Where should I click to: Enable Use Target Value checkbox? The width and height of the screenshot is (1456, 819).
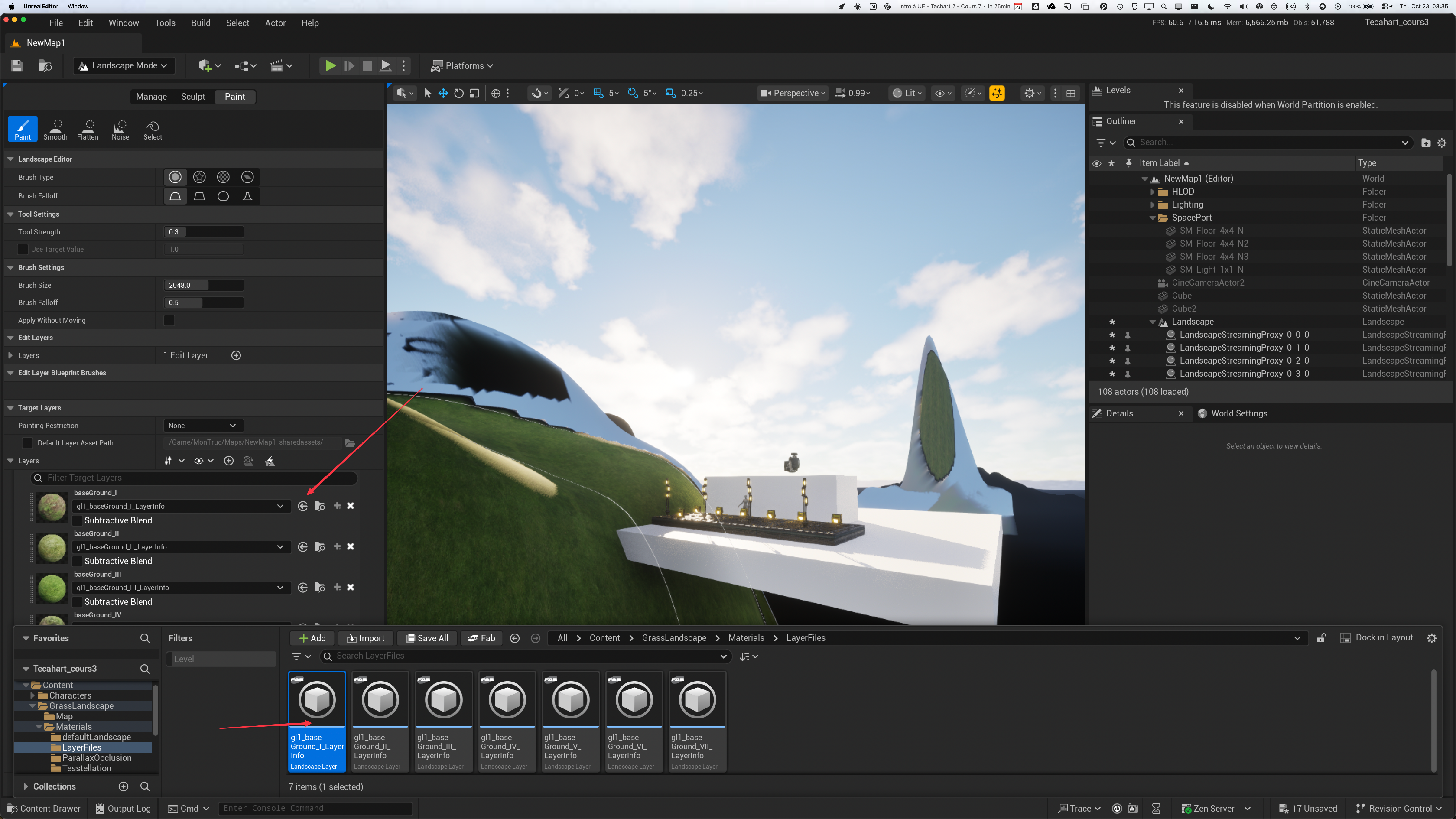[x=23, y=249]
